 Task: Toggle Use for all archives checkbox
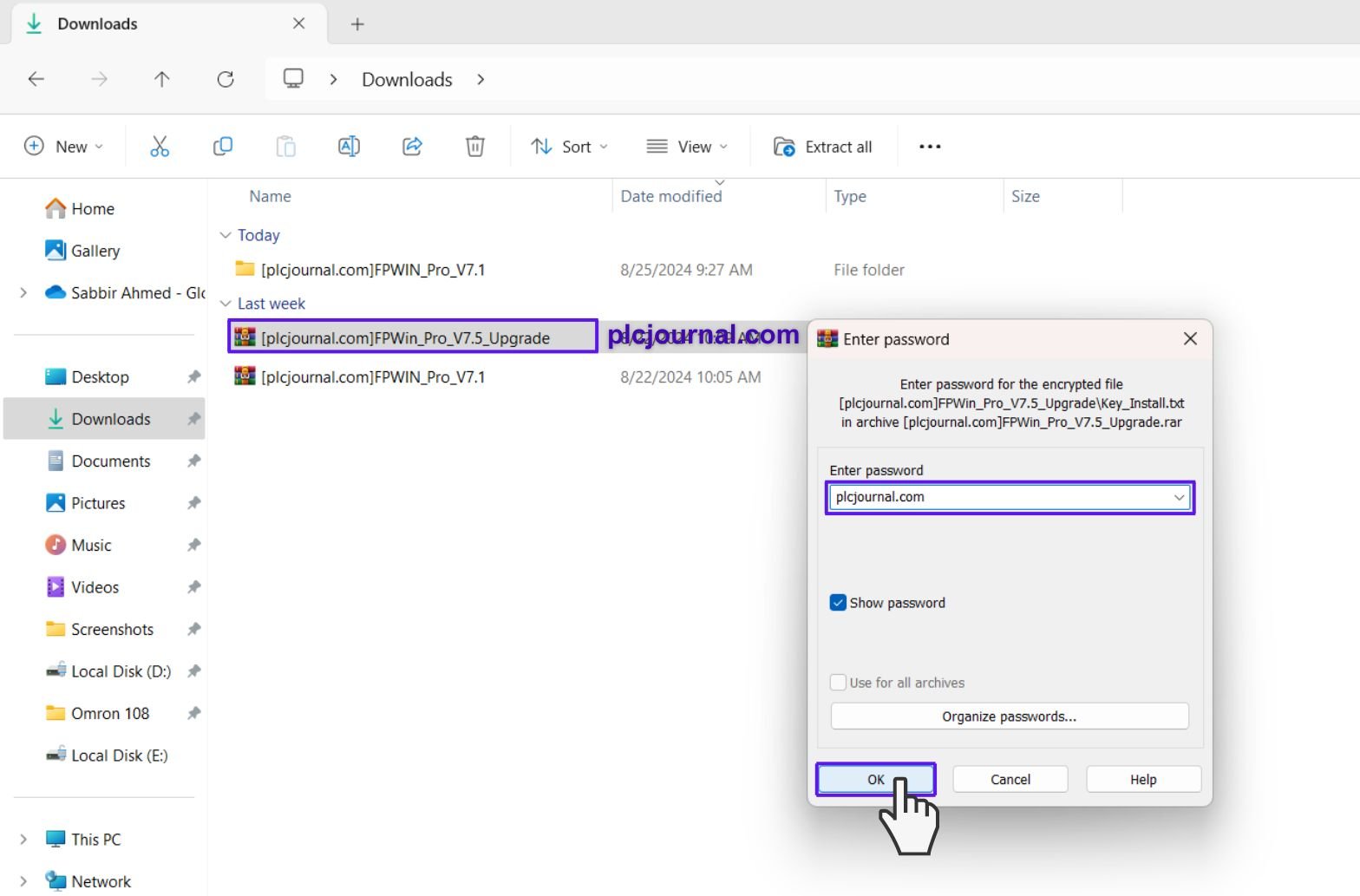coord(838,683)
